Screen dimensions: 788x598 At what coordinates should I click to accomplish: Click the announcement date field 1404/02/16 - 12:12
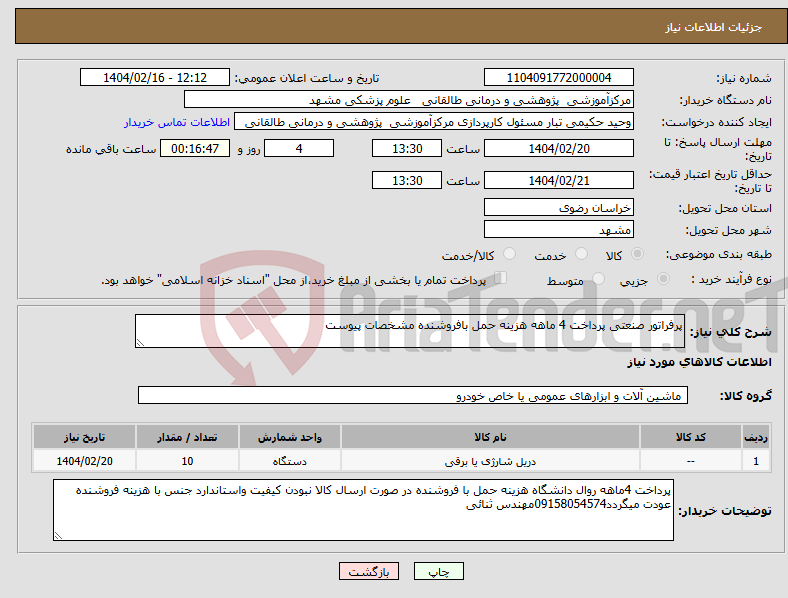point(155,77)
